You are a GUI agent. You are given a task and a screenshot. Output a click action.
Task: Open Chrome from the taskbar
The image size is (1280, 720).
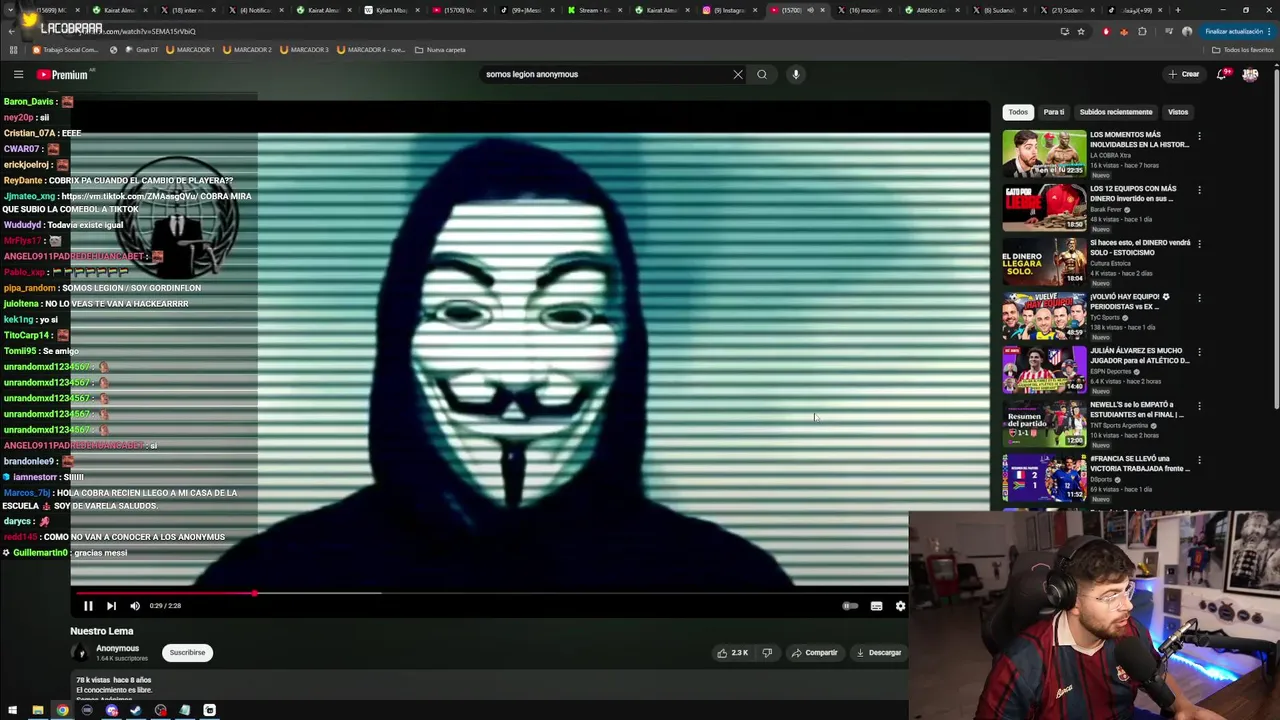[62, 711]
